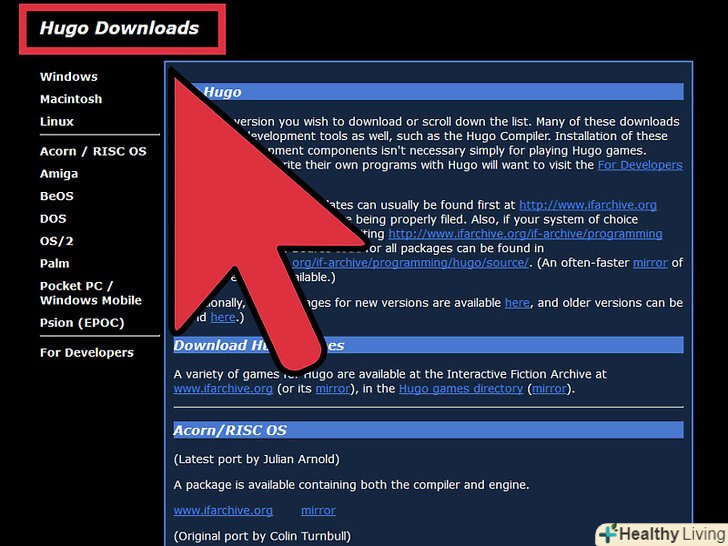Open 'here' link for older versions
Image resolution: width=728 pixels, height=546 pixels.
pyautogui.click(x=223, y=317)
